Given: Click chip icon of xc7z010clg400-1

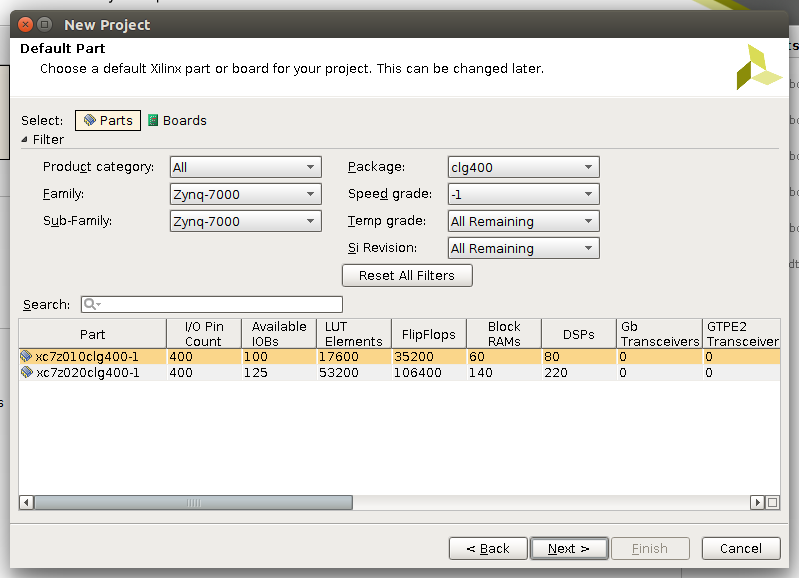Looking at the screenshot, I should pyautogui.click(x=26, y=356).
